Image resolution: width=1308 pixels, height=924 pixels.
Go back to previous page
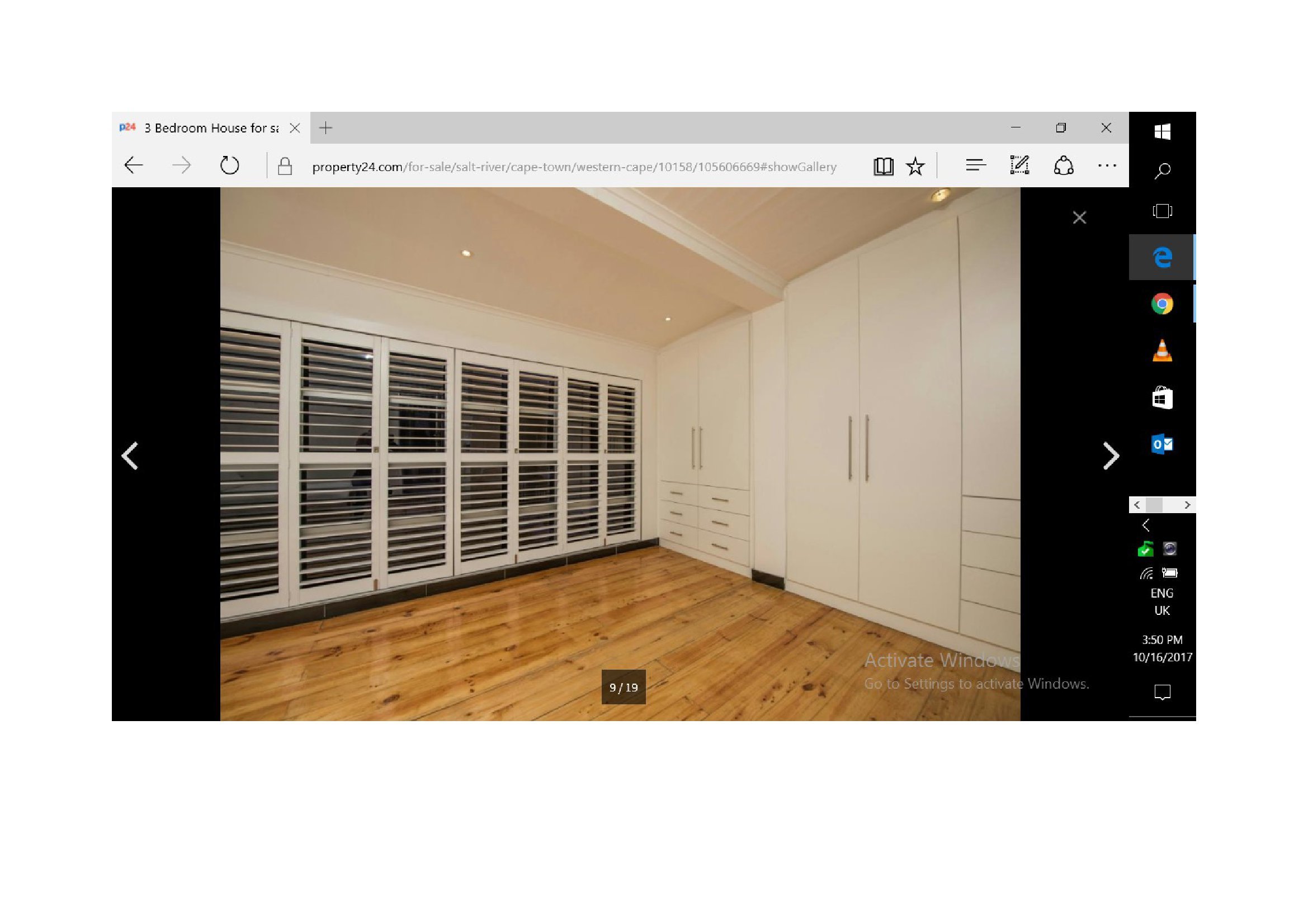[134, 165]
